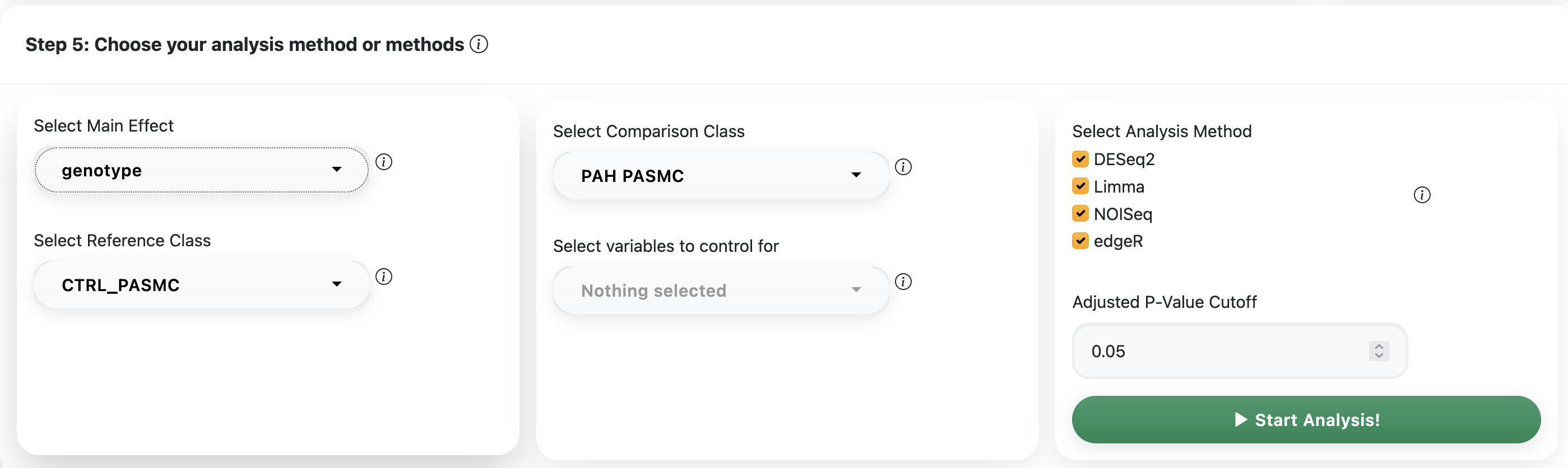
Task: Click the Start Analysis! button
Action: (1306, 419)
